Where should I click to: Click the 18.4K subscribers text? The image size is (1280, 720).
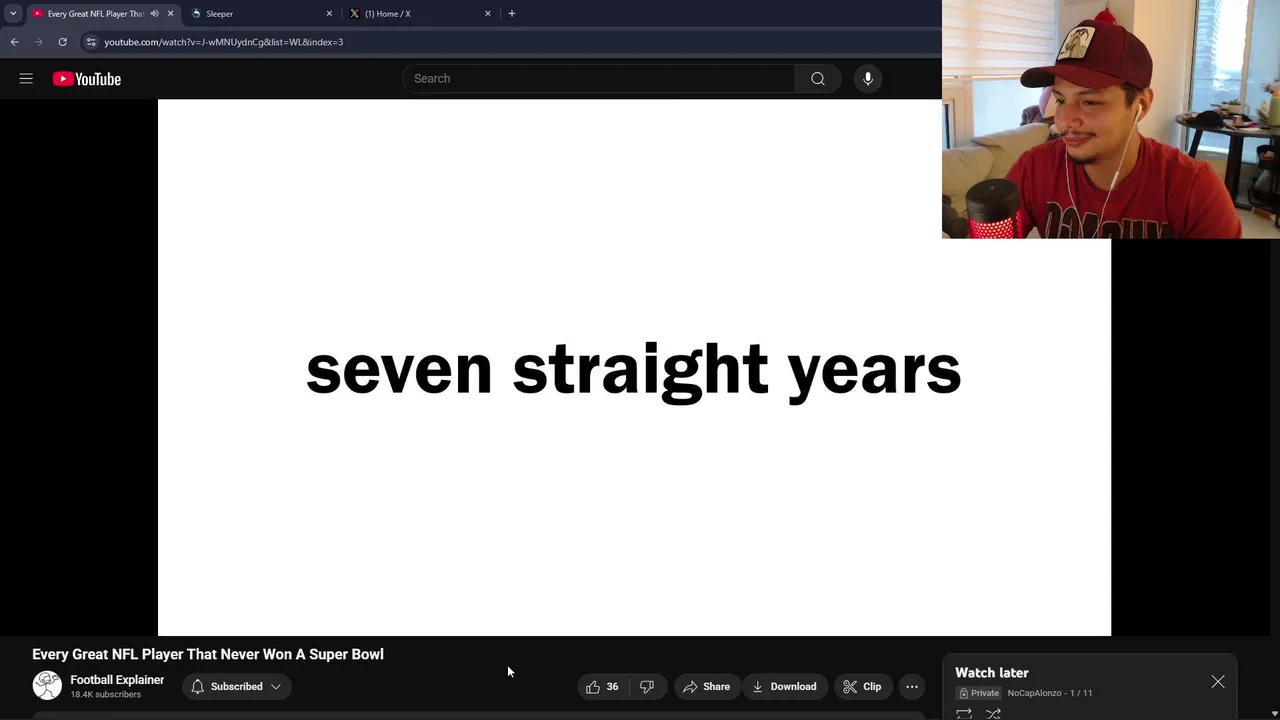105,695
